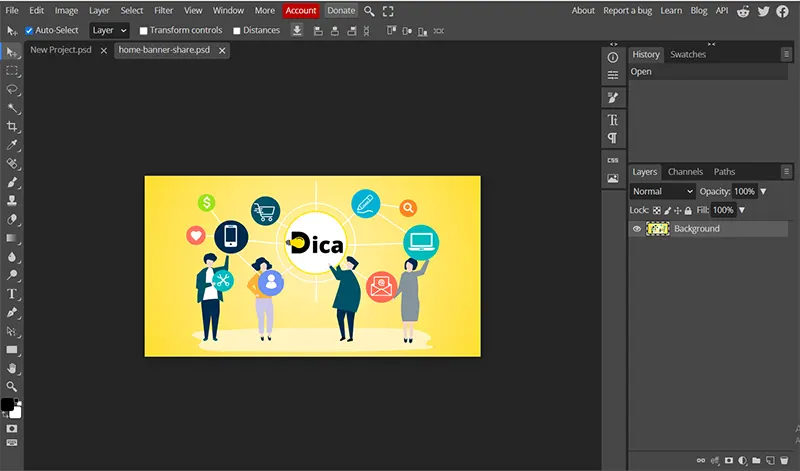Select the Crop tool
Image resolution: width=800 pixels, height=471 pixels.
pos(12,127)
